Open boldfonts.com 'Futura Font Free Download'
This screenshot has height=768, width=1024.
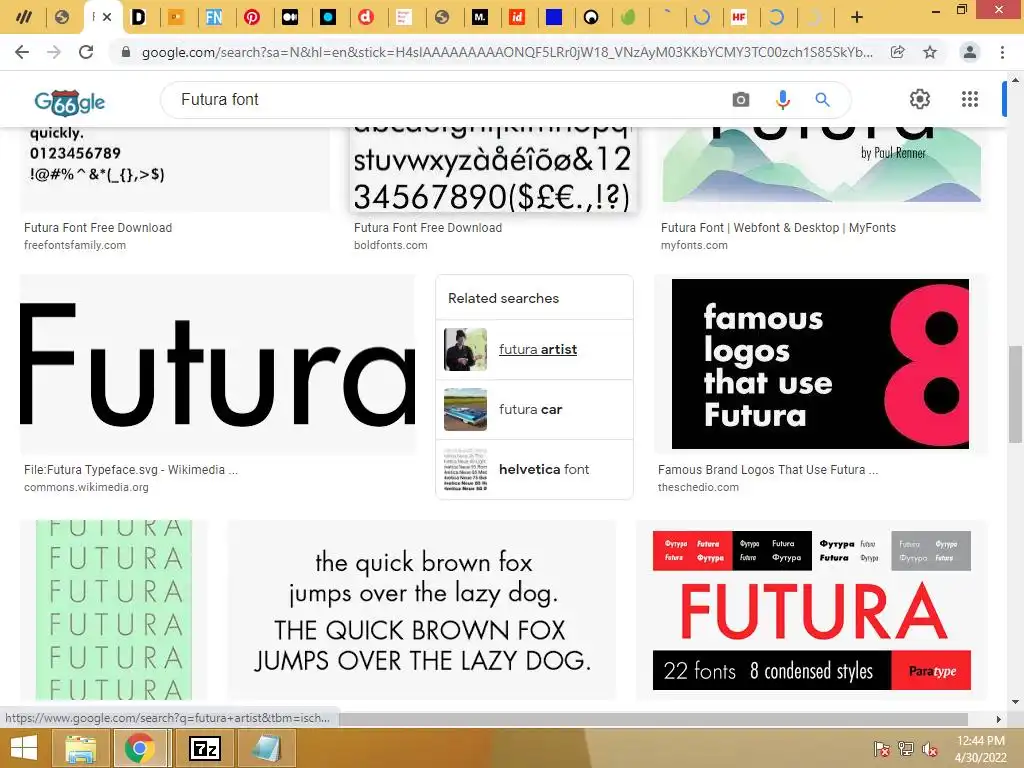click(428, 228)
